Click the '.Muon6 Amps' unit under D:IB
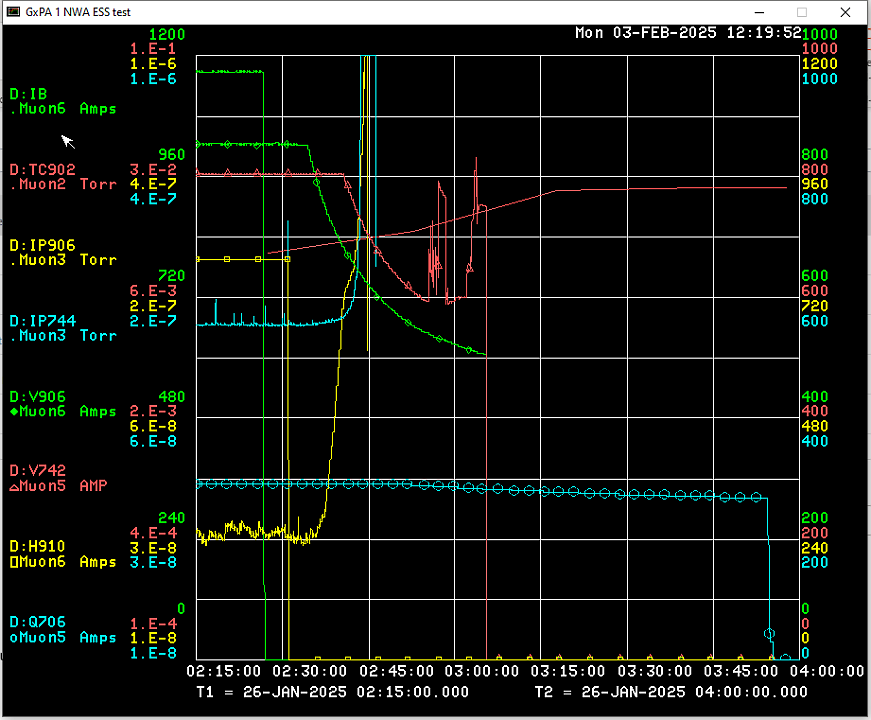The height and width of the screenshot is (720, 871). (x=63, y=109)
